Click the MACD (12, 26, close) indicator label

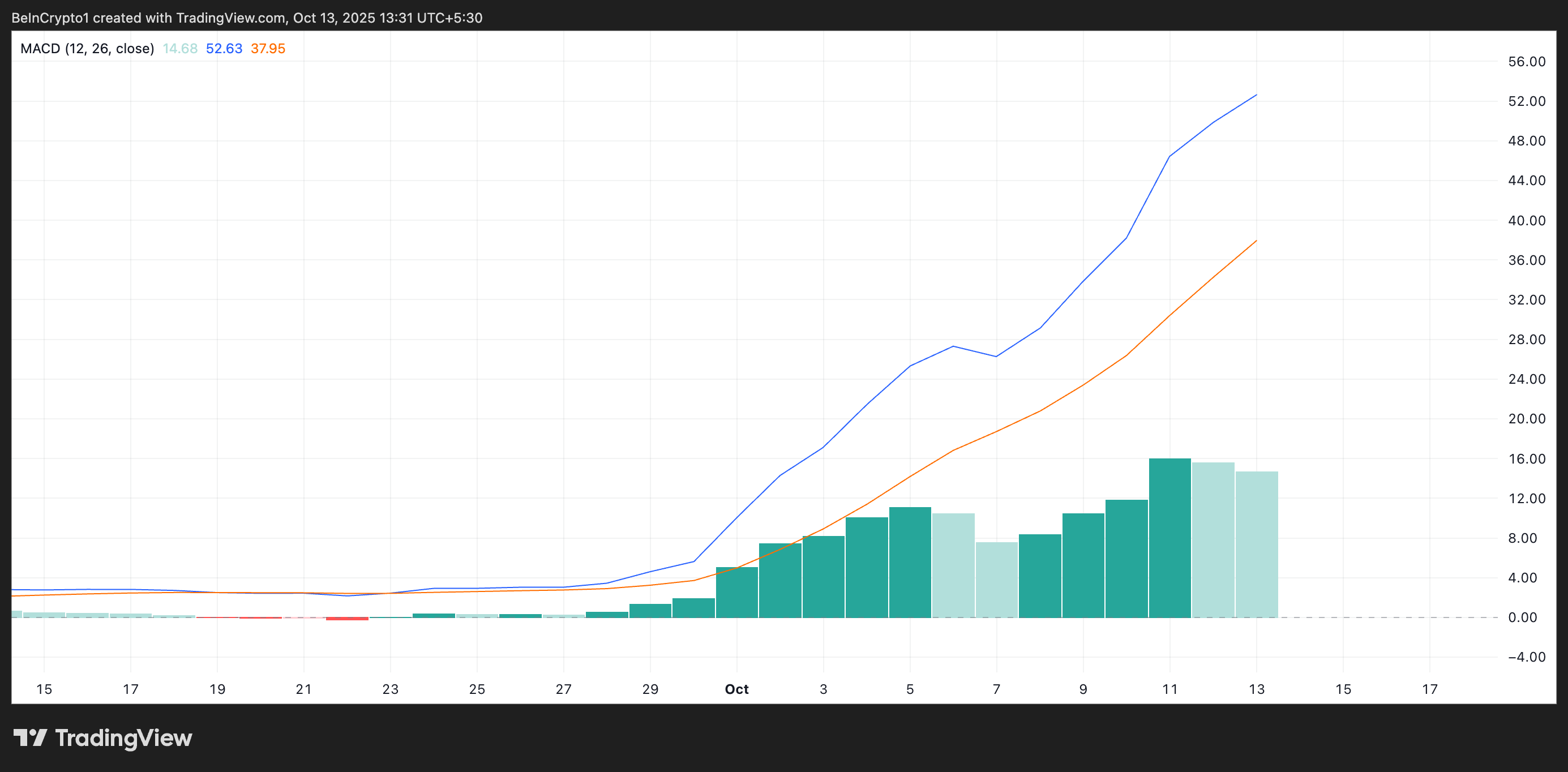pyautogui.click(x=87, y=49)
